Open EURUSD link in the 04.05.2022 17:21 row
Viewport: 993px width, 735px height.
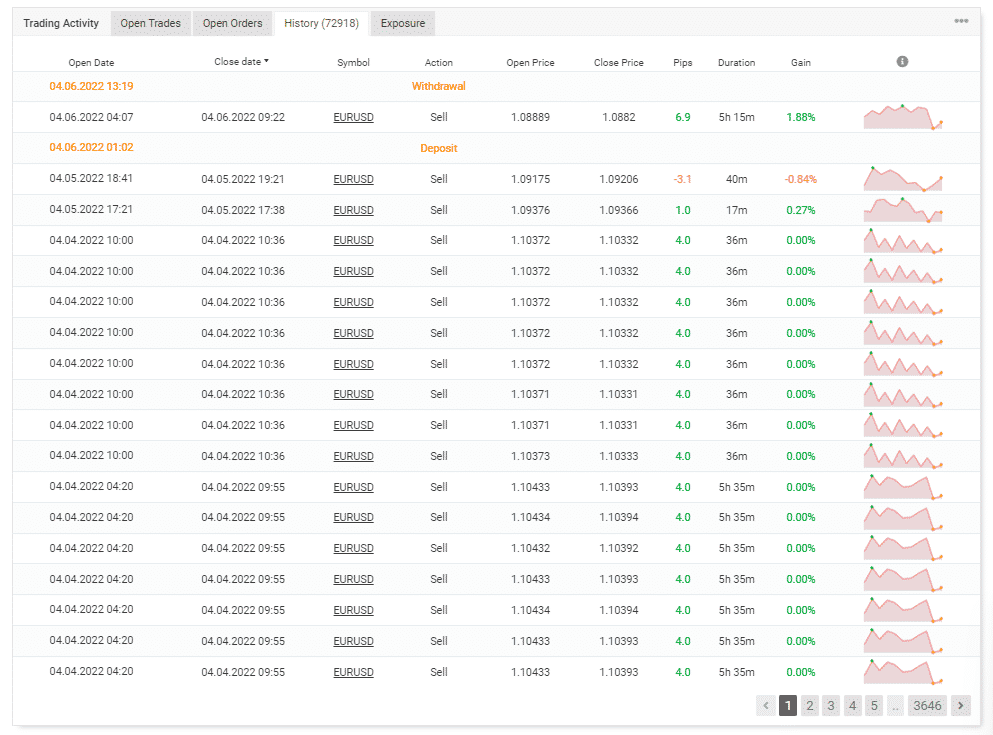[353, 210]
